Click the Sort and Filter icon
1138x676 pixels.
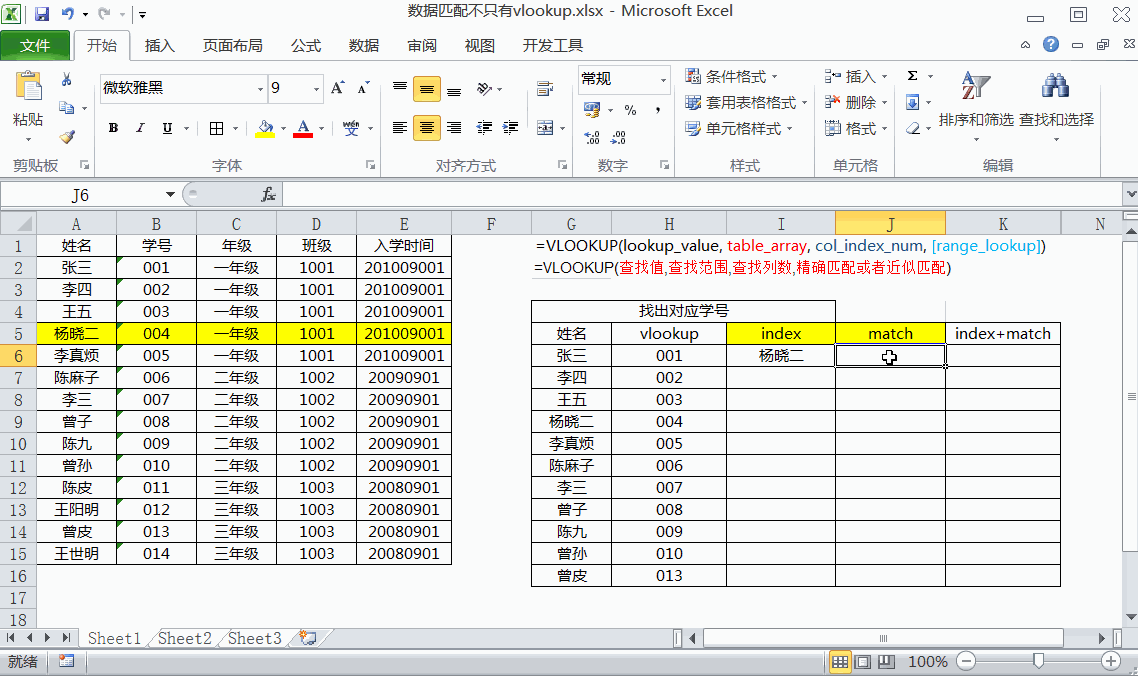pos(975,86)
